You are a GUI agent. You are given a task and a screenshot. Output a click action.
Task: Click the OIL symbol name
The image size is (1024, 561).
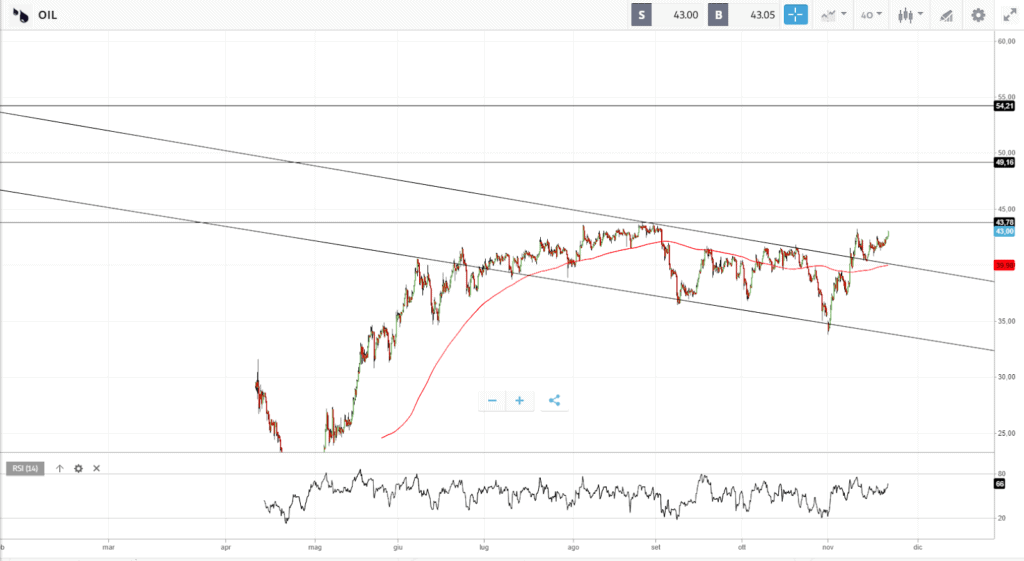click(48, 15)
